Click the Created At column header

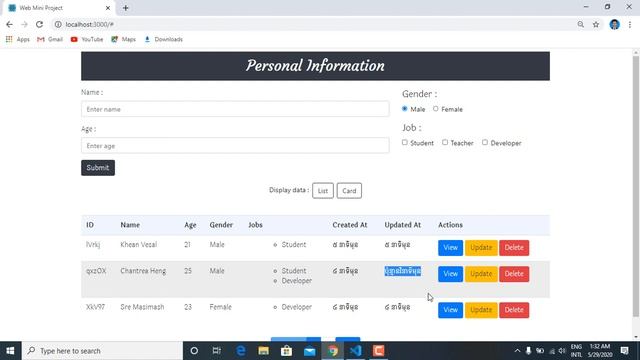350,225
